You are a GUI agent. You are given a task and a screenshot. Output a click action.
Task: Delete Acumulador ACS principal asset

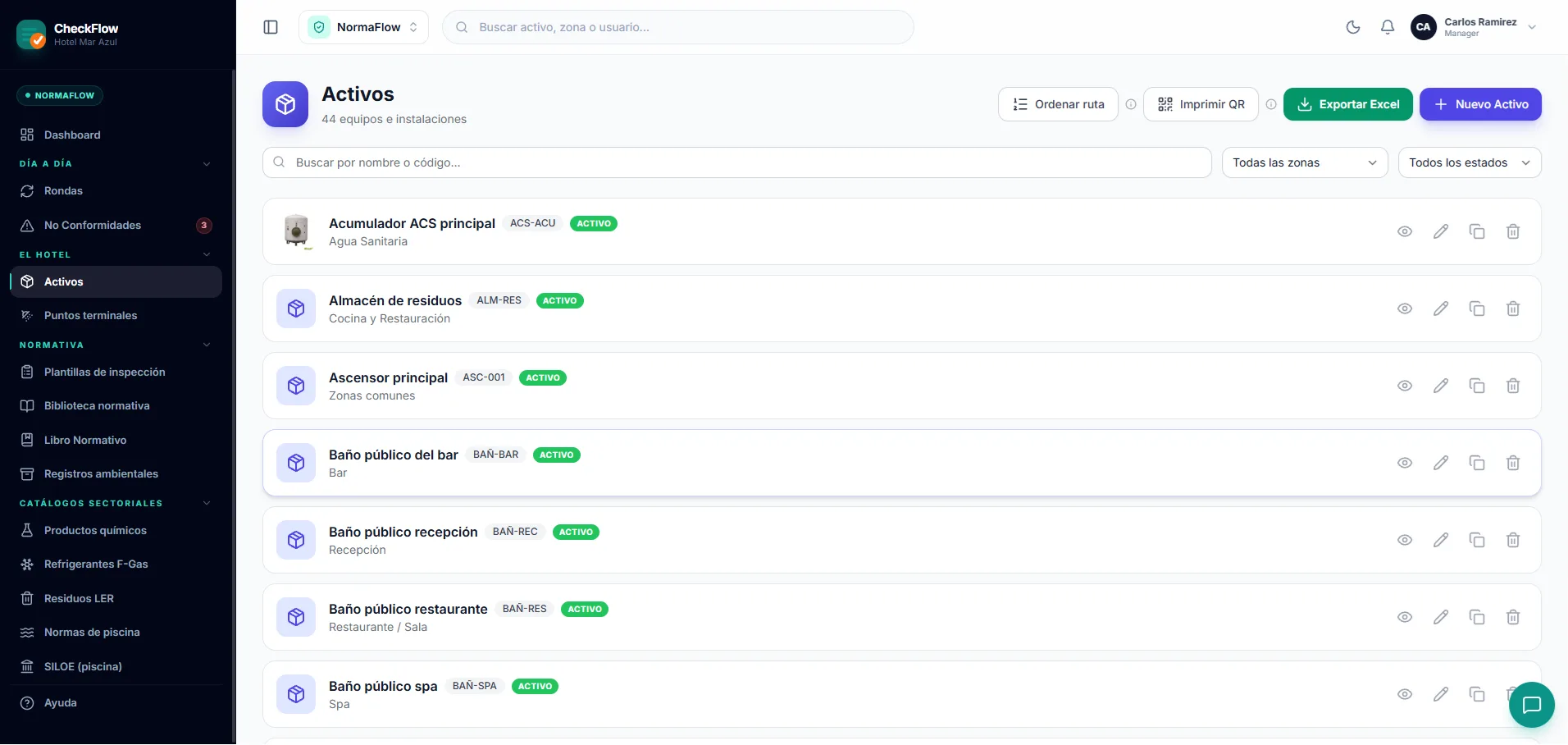coord(1513,231)
